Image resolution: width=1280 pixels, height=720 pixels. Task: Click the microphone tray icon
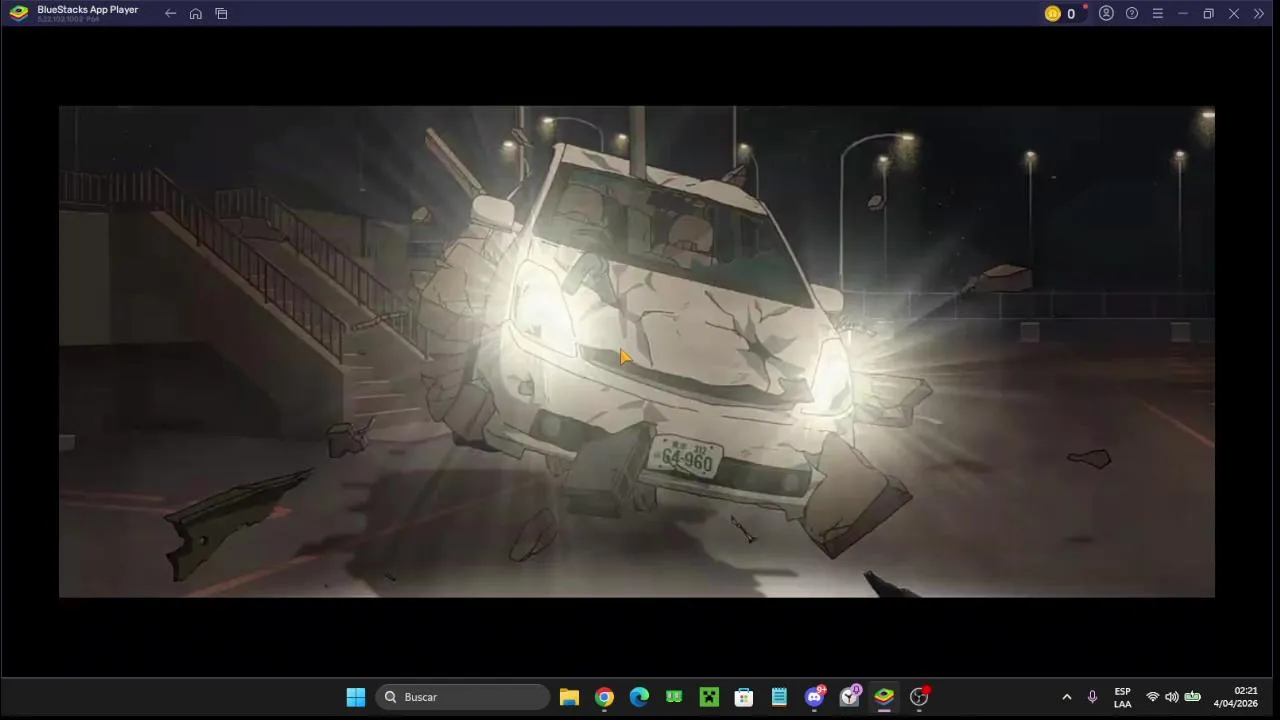click(1092, 697)
